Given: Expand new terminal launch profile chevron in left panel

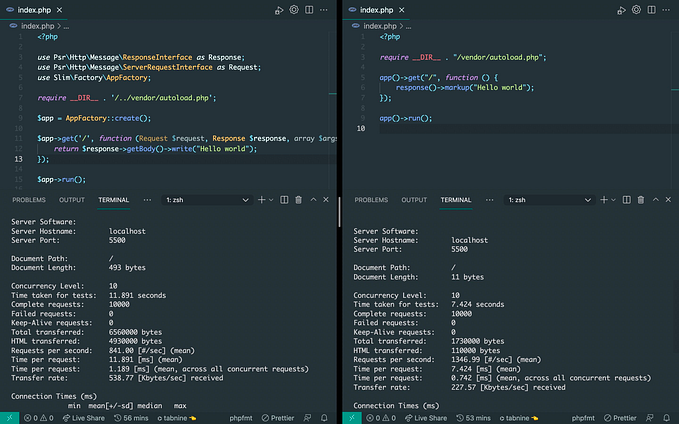Looking at the screenshot, I should coord(271,200).
